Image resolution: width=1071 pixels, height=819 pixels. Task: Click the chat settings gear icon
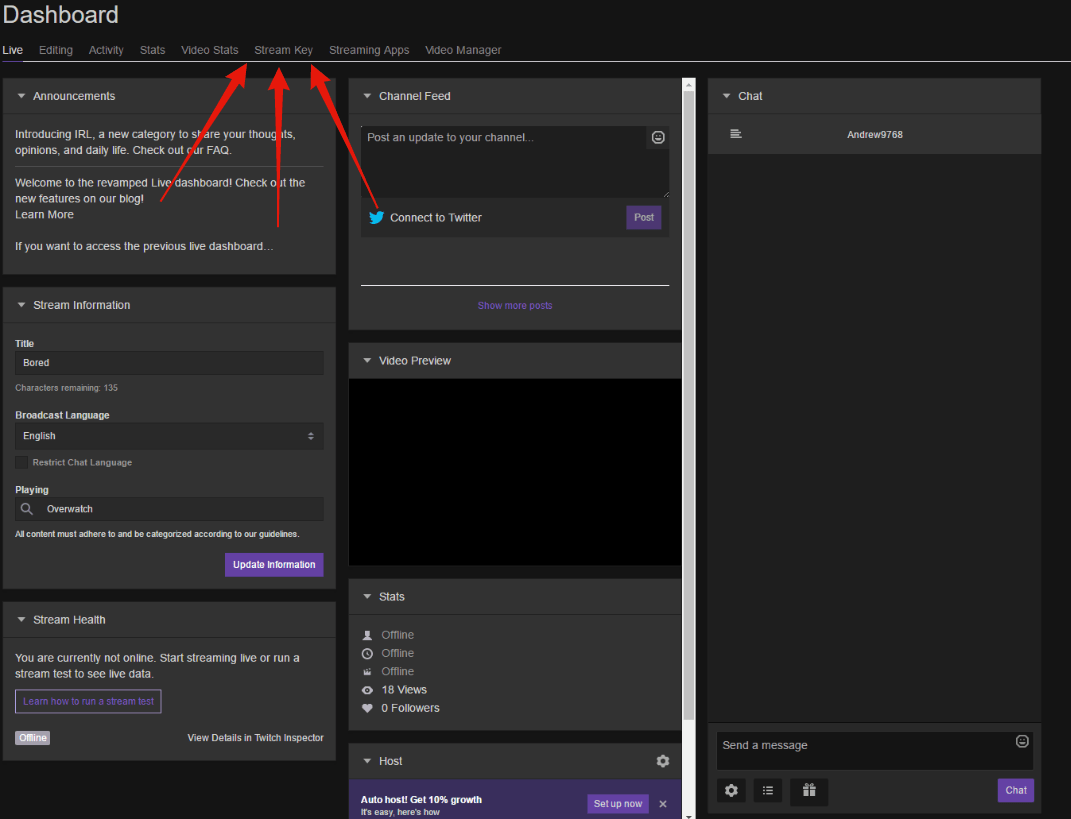pos(731,790)
